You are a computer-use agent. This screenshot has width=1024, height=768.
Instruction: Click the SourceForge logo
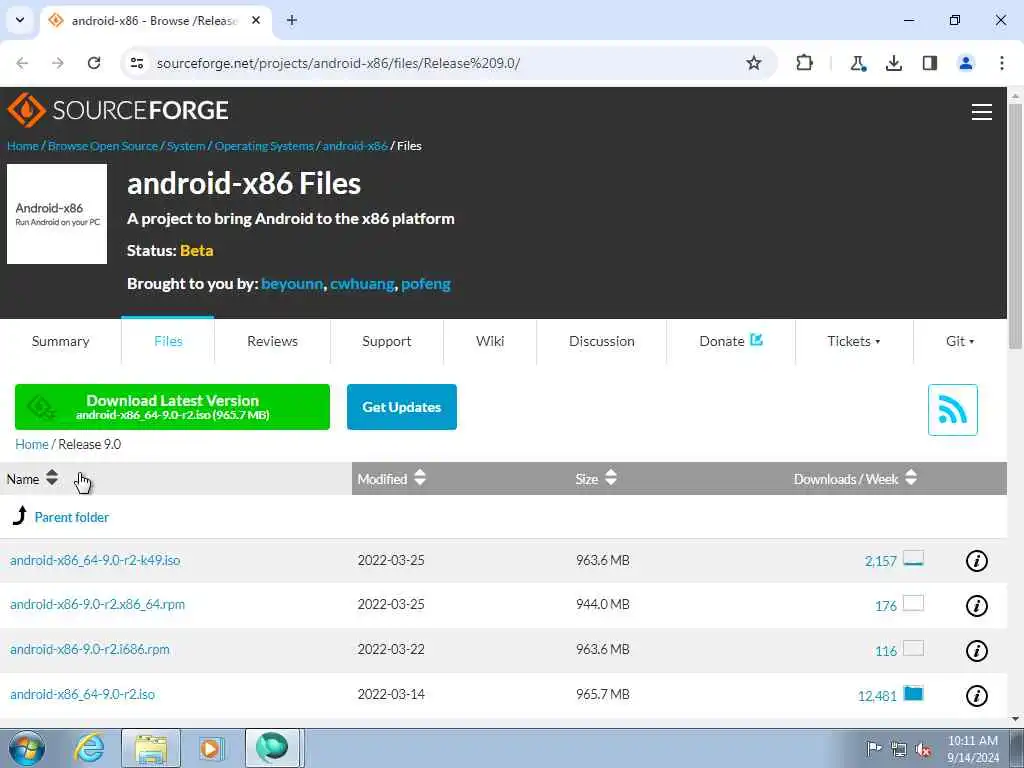coord(118,110)
